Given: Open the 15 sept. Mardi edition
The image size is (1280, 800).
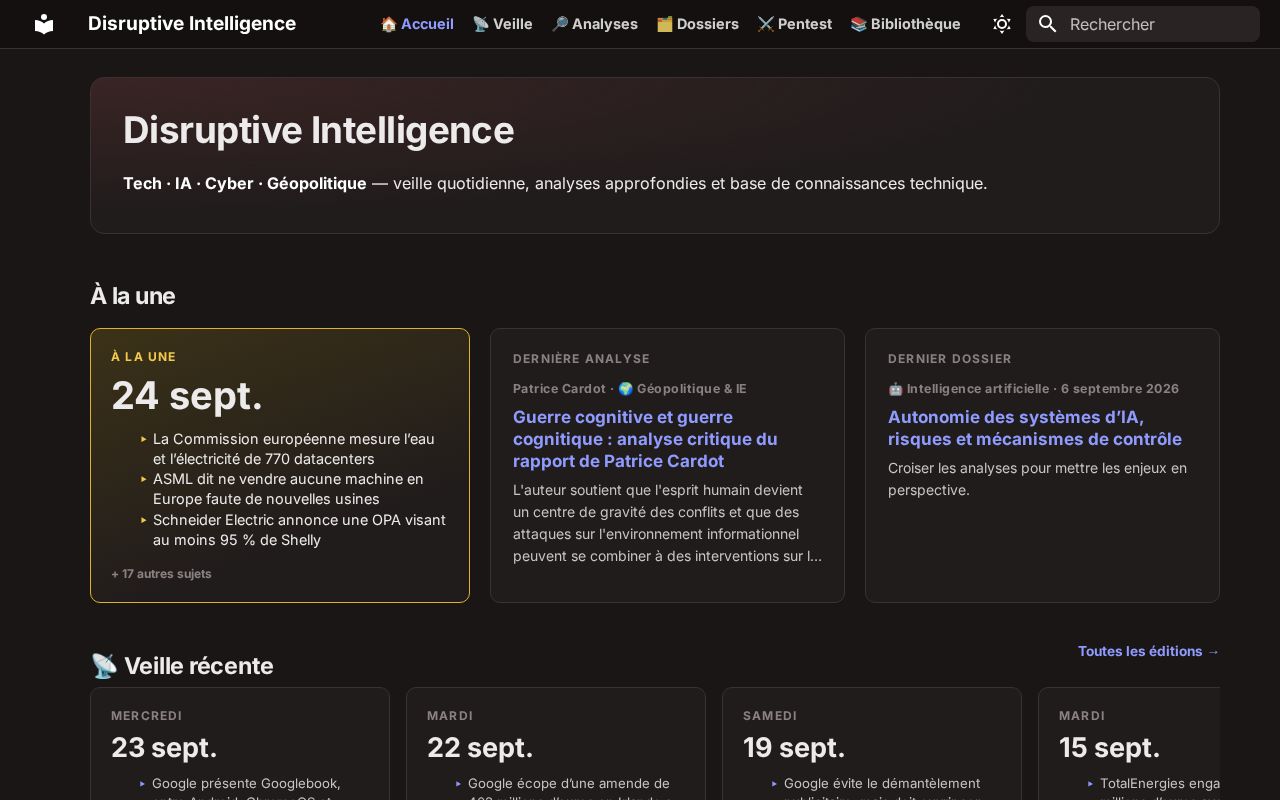Looking at the screenshot, I should [x=1129, y=743].
